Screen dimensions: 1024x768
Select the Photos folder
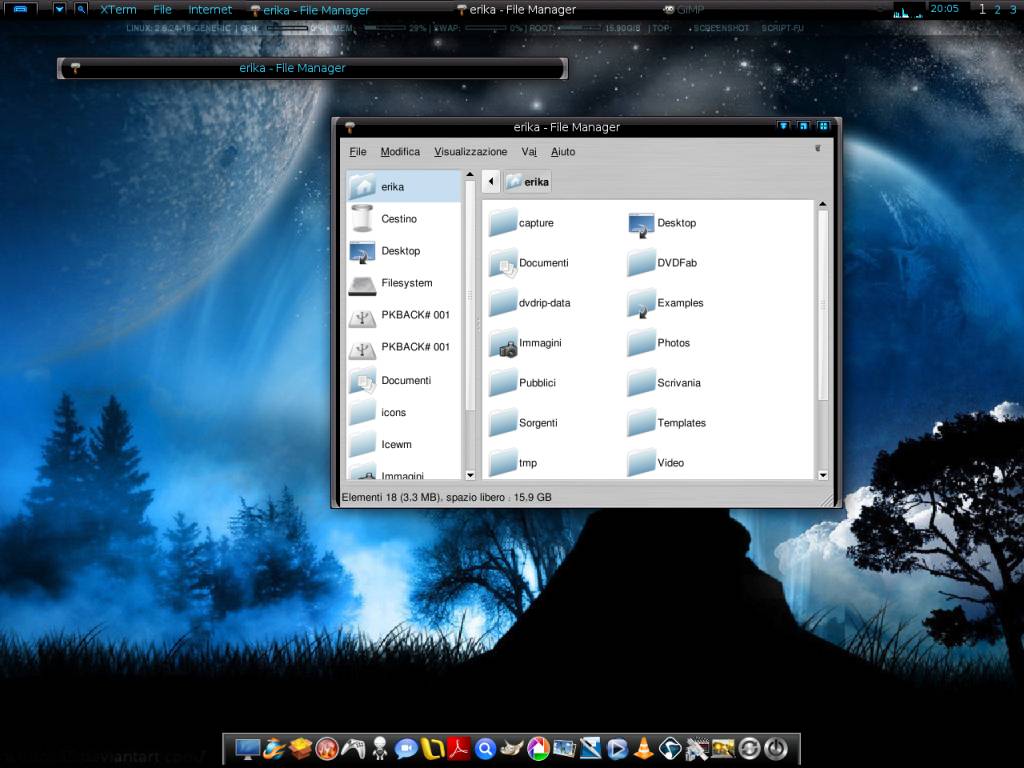pos(659,343)
